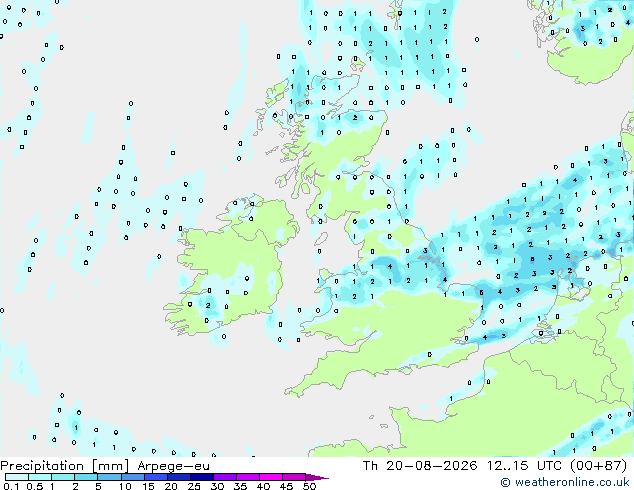Viewport: 634px width, 490px height.
Task: Select the 0.5–1 mm legend color swatch
Action: coord(40,477)
